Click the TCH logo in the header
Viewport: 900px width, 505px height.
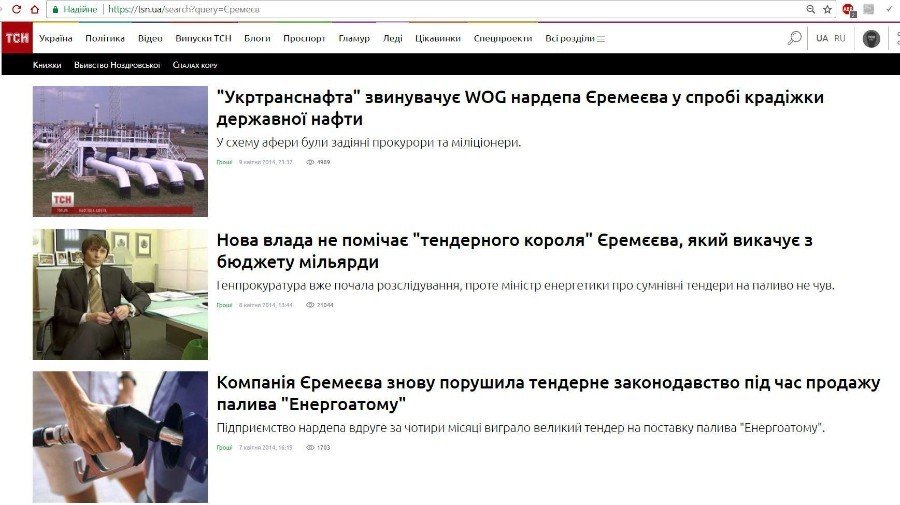(x=16, y=38)
